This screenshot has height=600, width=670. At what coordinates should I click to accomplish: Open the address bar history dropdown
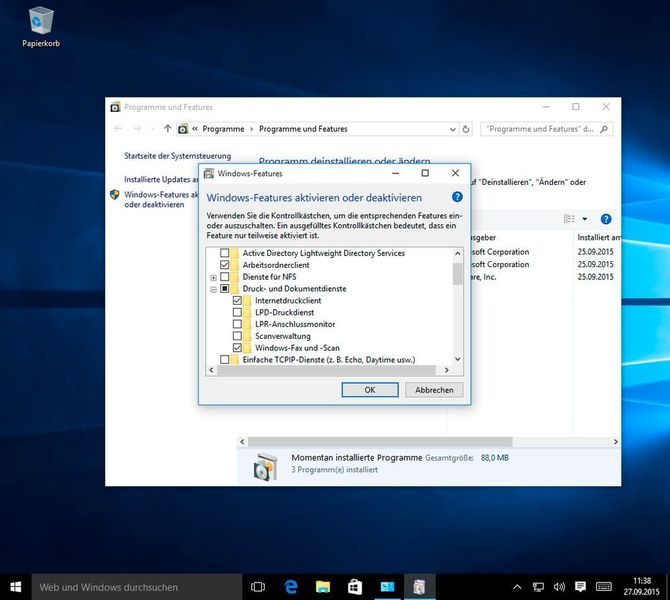(x=453, y=129)
